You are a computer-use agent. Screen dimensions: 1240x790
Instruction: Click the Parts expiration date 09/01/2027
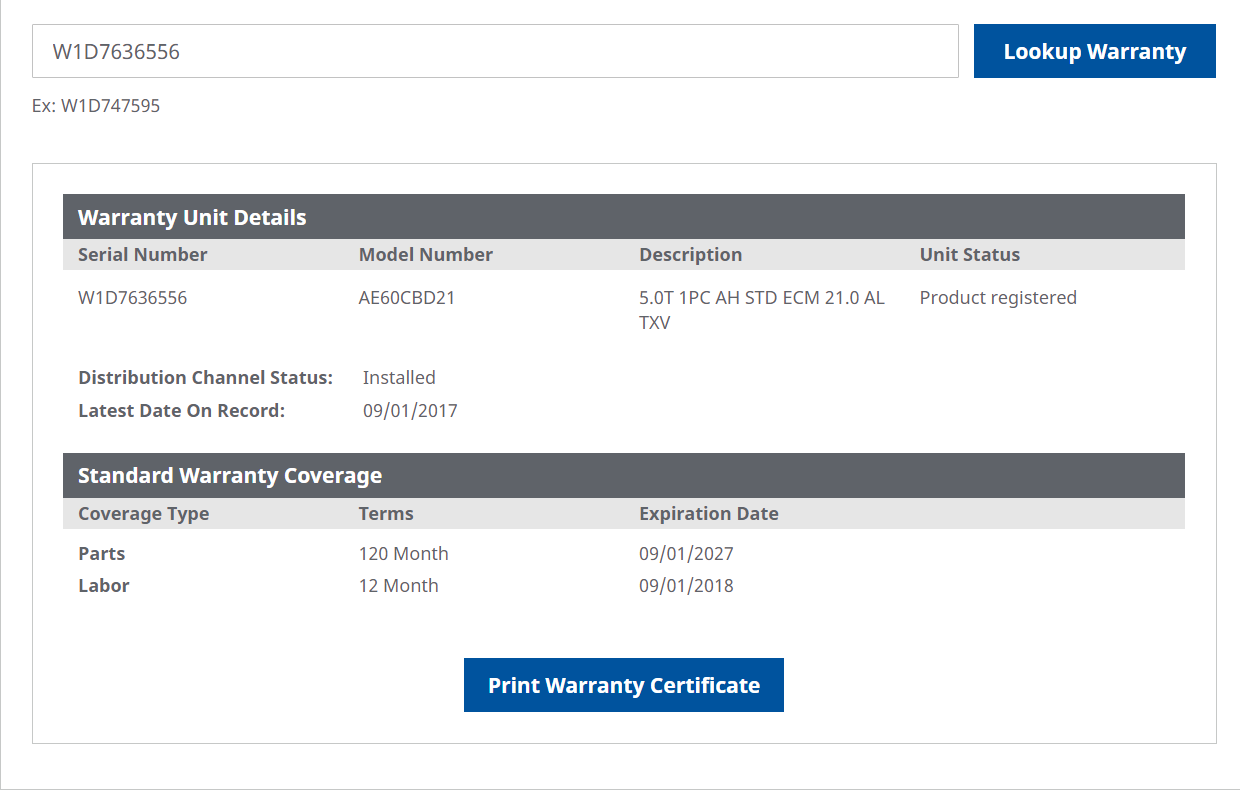coord(687,553)
